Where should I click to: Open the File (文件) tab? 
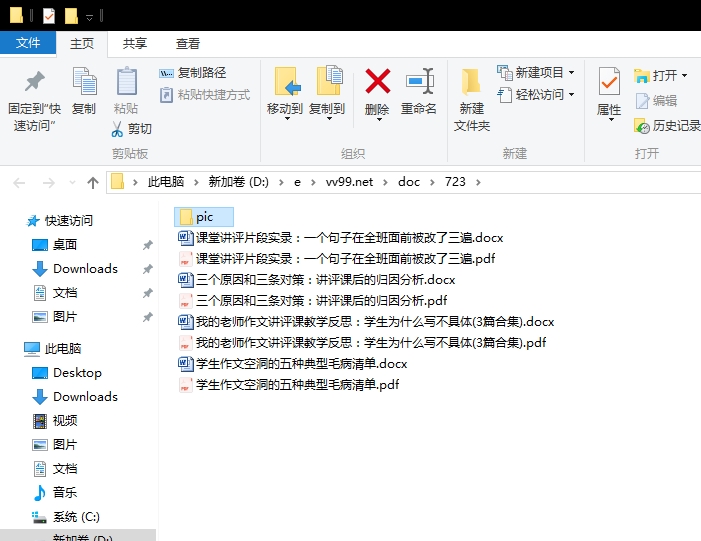(x=28, y=43)
